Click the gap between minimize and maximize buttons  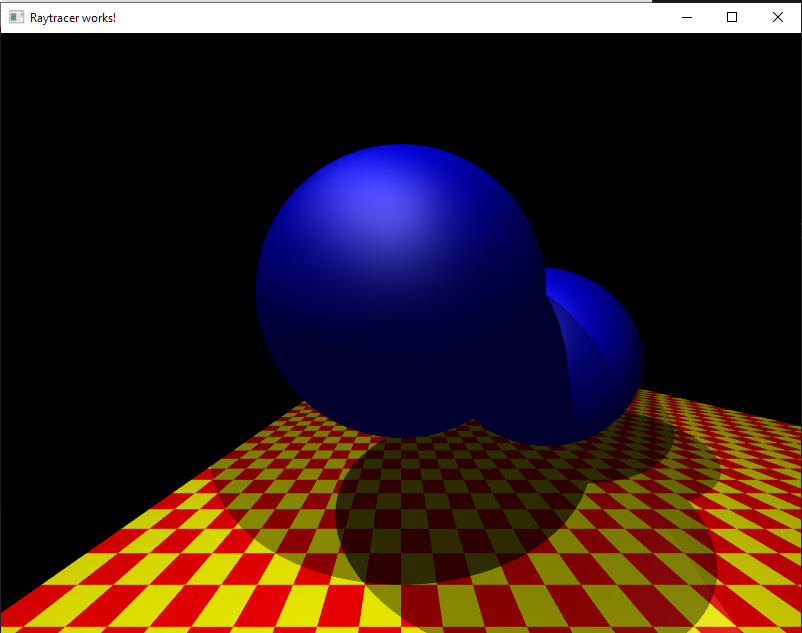coord(708,17)
